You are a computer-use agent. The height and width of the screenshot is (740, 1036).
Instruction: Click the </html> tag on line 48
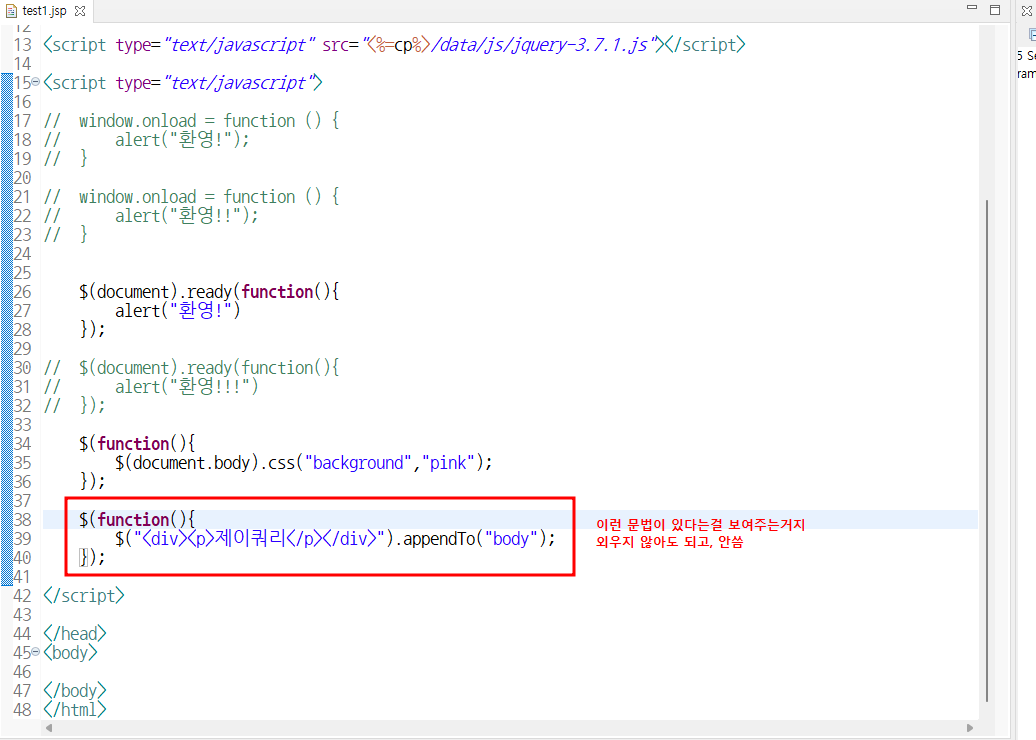click(x=75, y=710)
